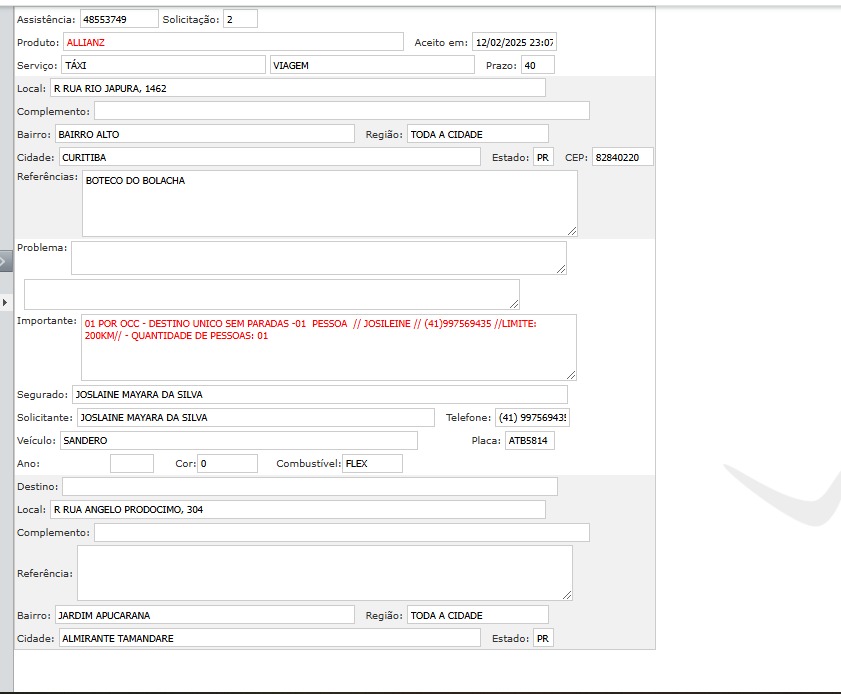Click destination Local field RUA ANGELO PRODOCIMO
841x694 pixels.
[298, 510]
